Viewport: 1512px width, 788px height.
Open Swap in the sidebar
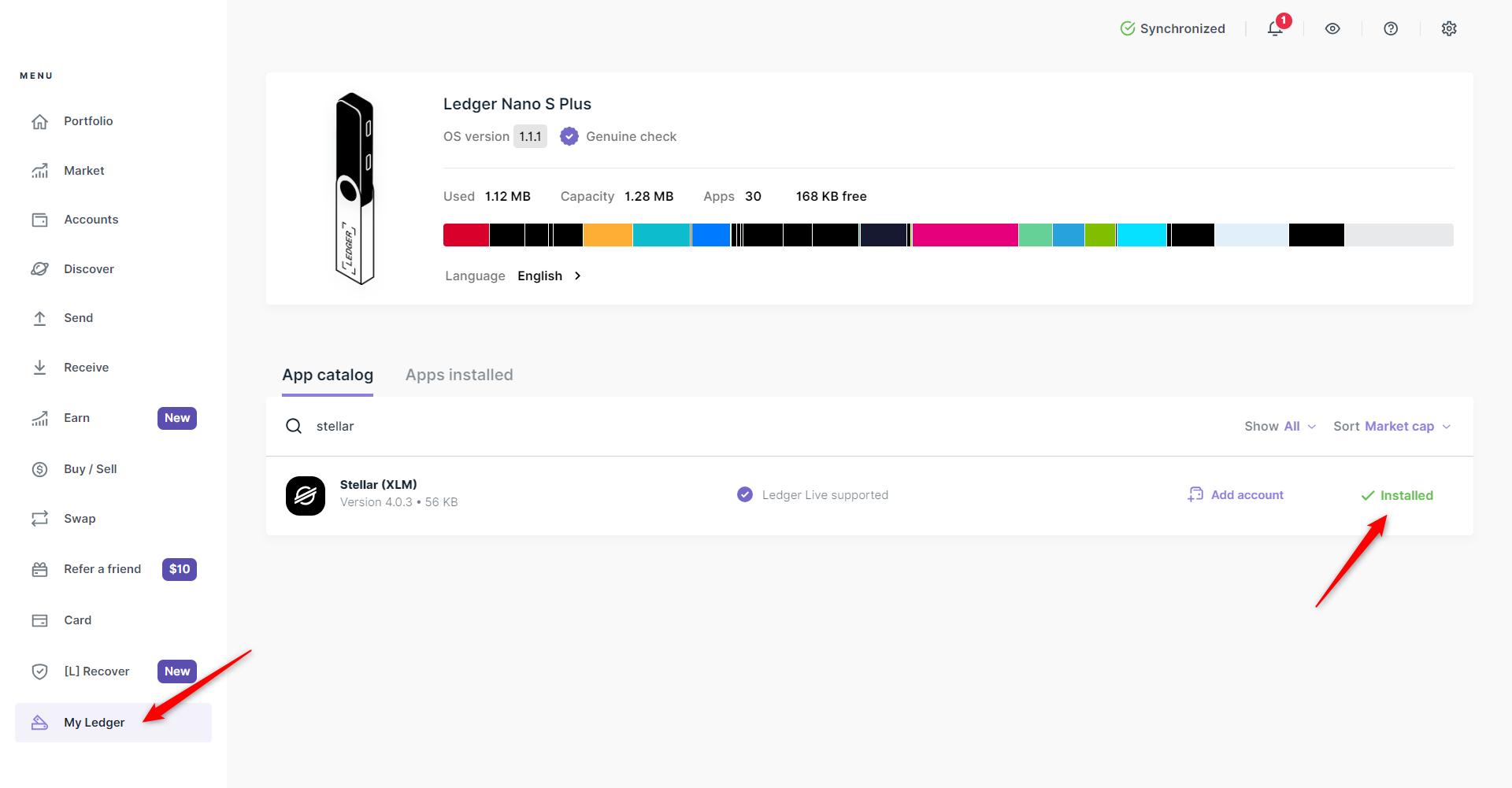[80, 519]
